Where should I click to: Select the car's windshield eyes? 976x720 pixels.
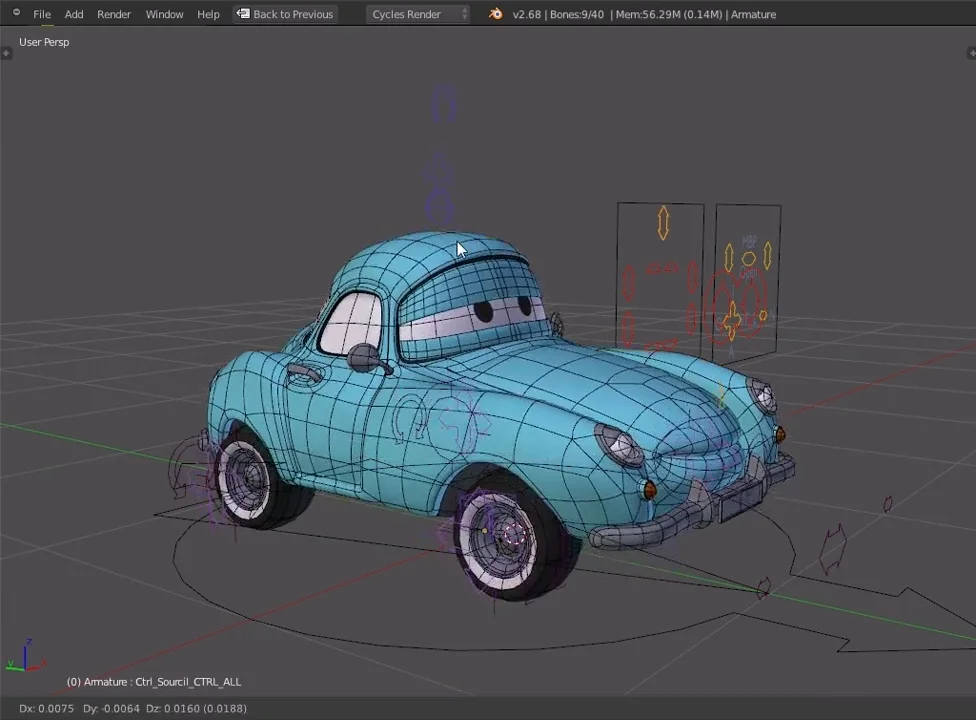(501, 309)
